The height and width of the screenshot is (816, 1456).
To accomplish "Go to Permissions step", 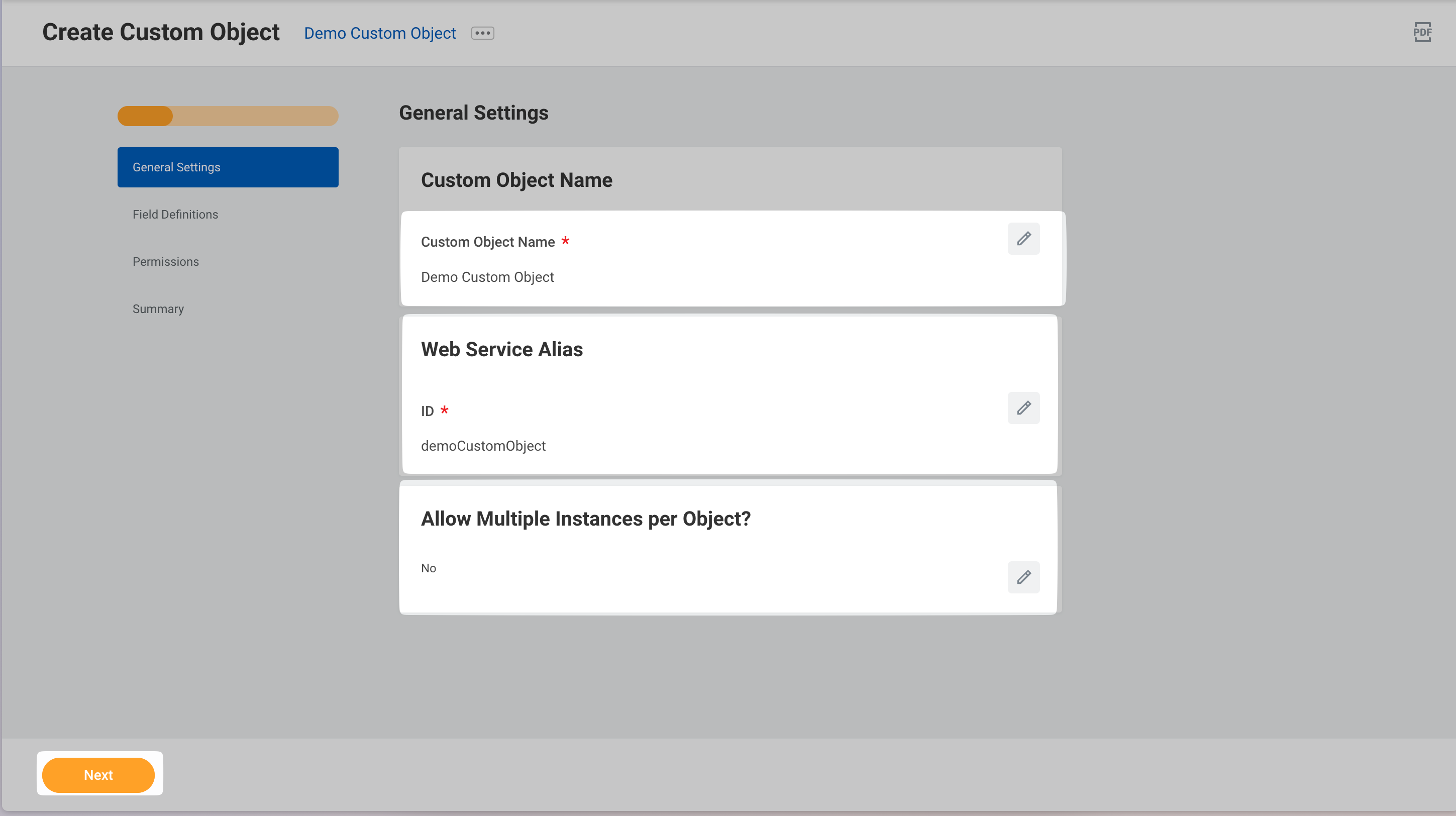I will 166,262.
